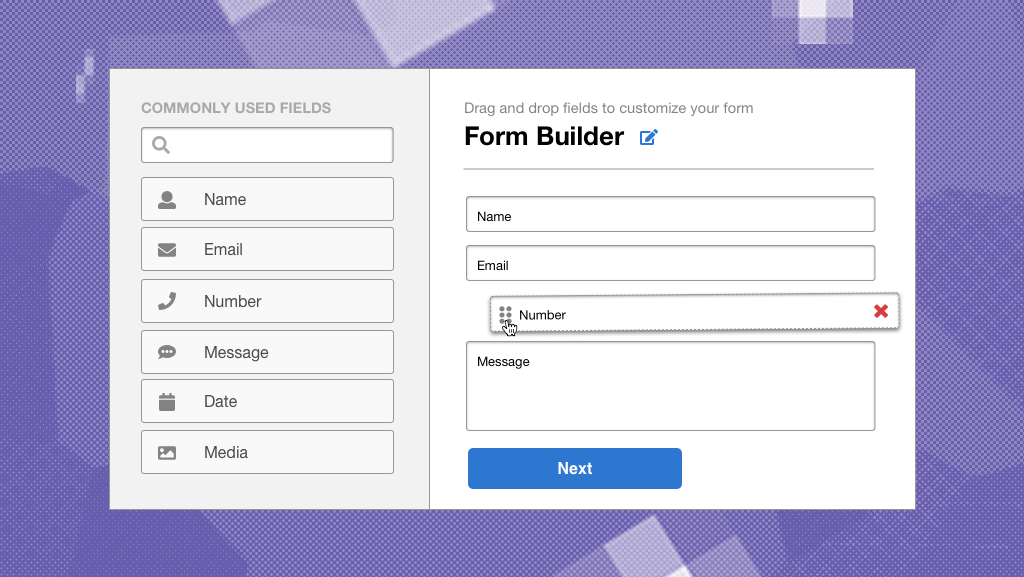Click the drag handle dots on Number field

[x=505, y=315]
